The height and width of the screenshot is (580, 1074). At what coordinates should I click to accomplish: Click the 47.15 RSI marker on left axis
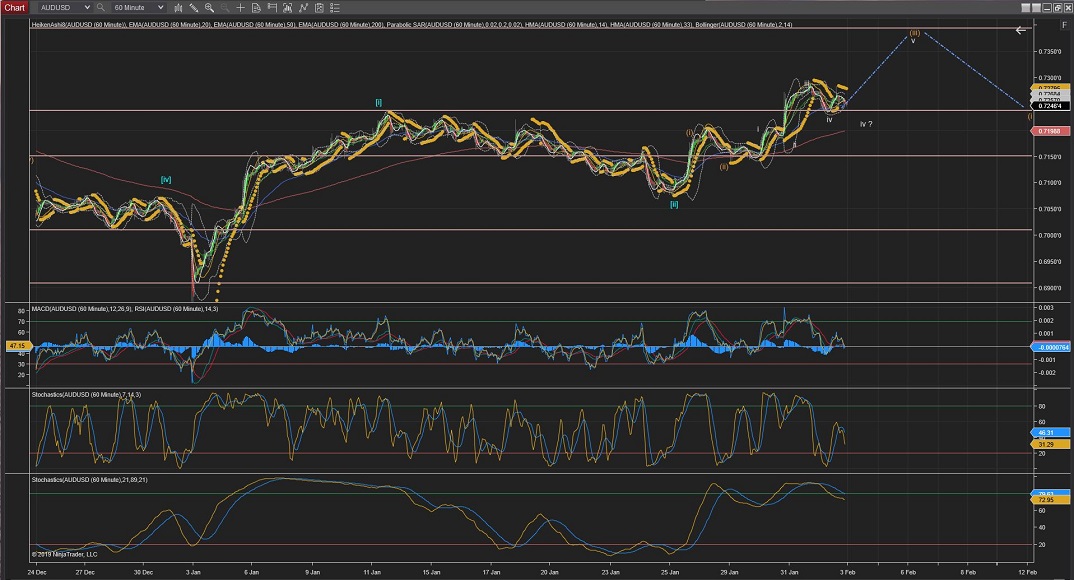[17, 346]
